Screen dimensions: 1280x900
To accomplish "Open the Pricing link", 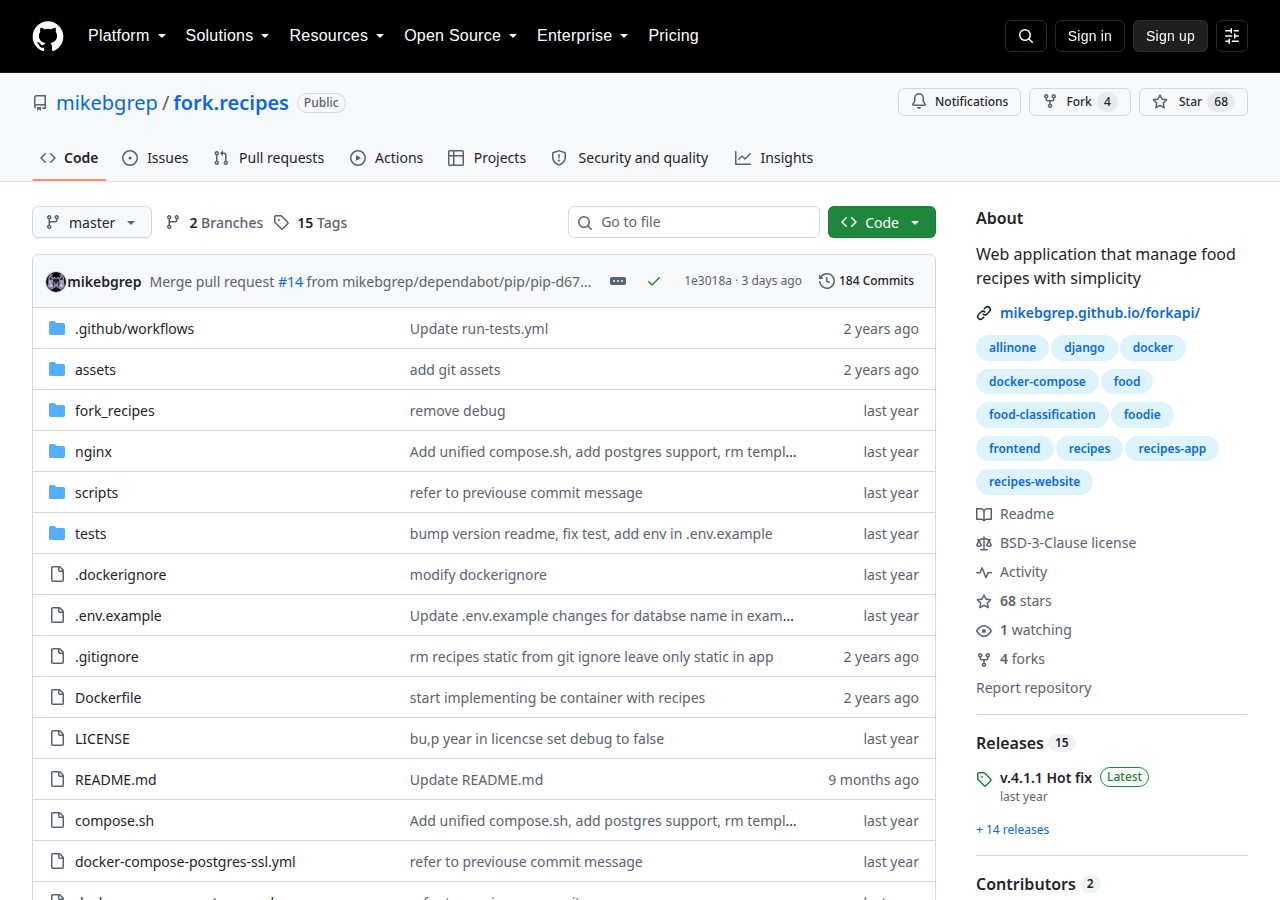I will [x=673, y=35].
